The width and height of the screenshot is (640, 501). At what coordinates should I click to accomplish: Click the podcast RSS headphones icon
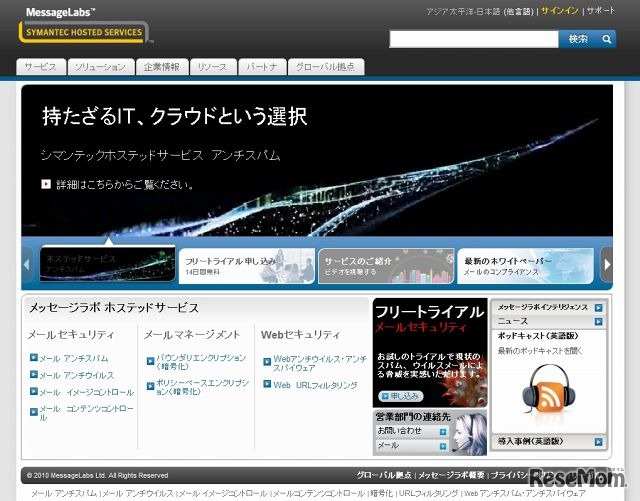tap(549, 390)
